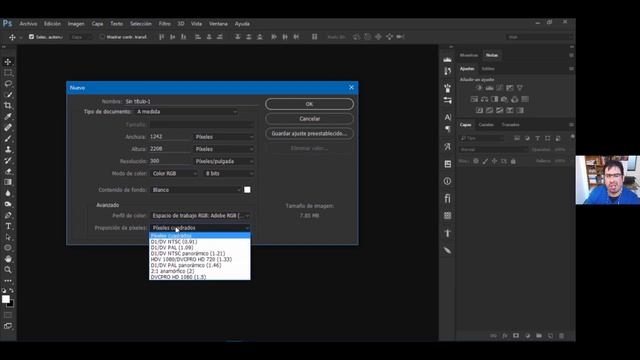Click the foreground color swatch in toolbox
This screenshot has height=360, width=640.
point(6,299)
